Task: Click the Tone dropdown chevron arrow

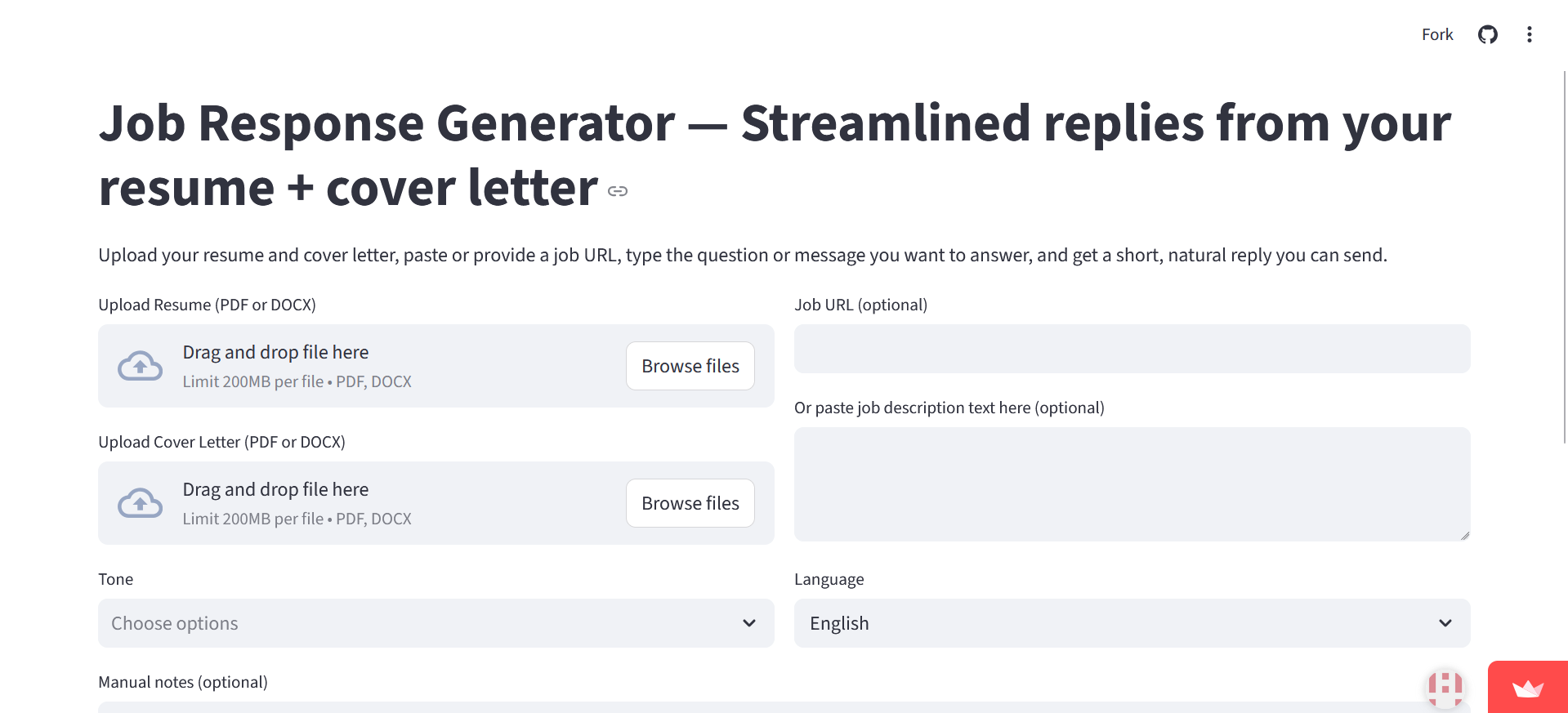Action: pos(749,623)
